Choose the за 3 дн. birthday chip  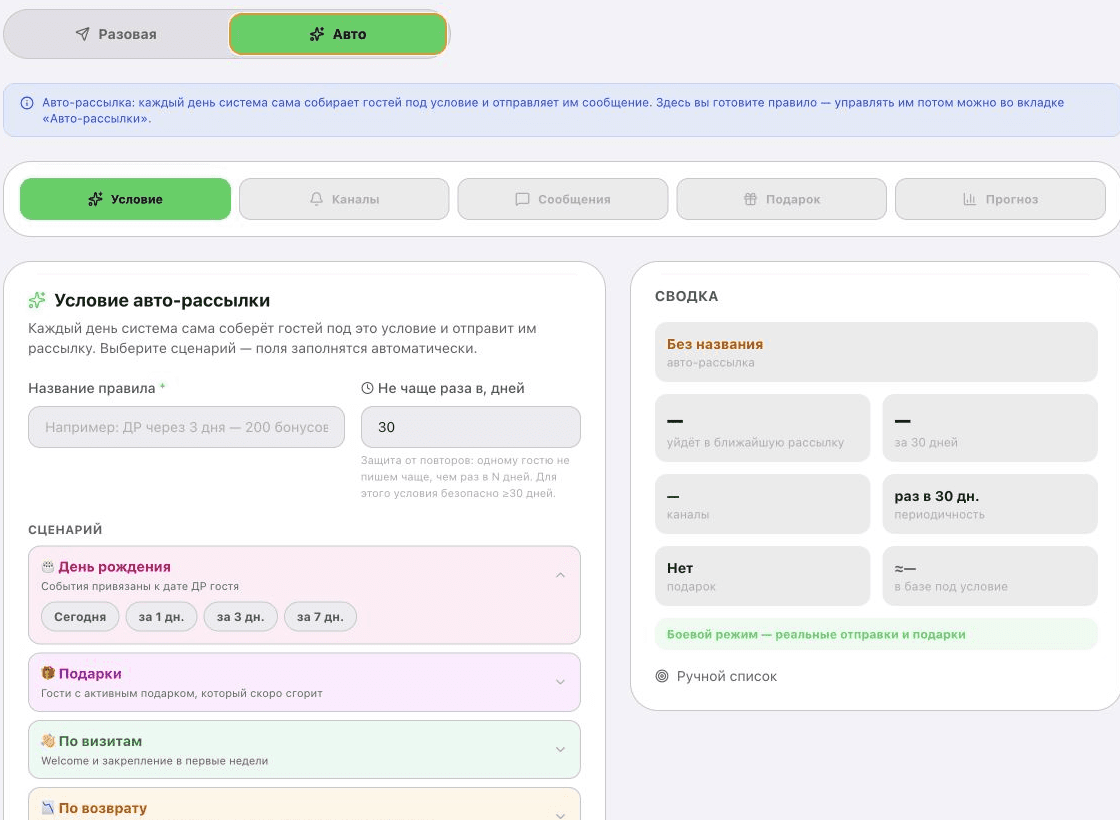click(241, 616)
